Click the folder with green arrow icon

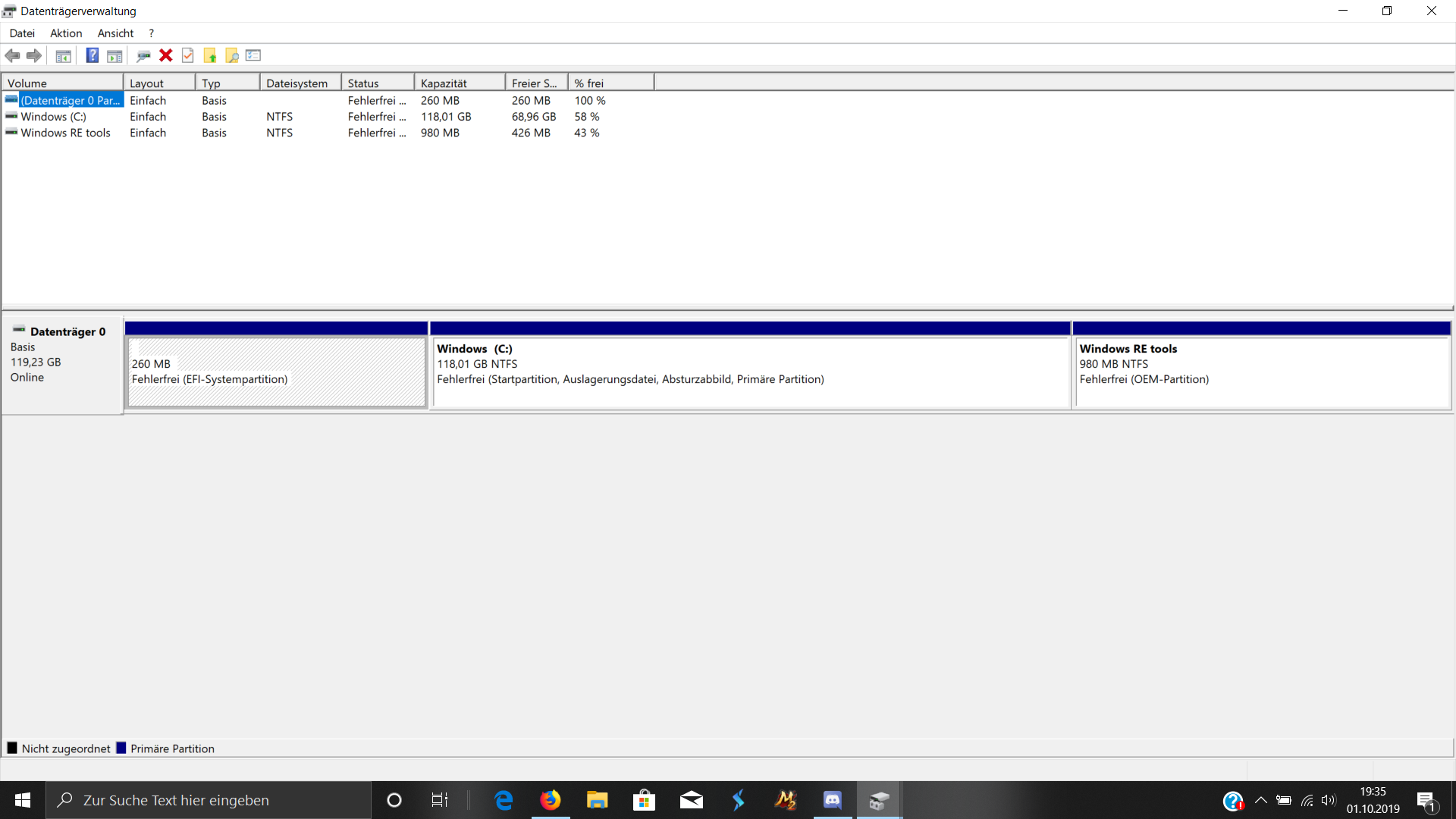point(210,55)
